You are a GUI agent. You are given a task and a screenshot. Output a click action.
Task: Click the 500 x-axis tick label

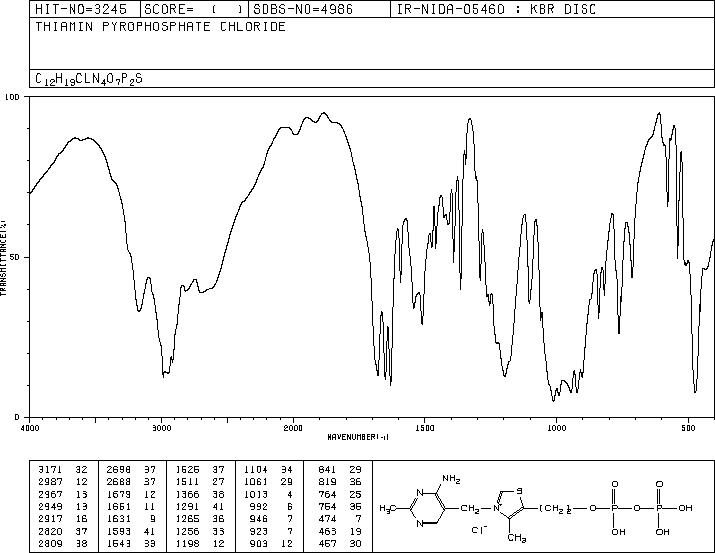click(x=689, y=428)
